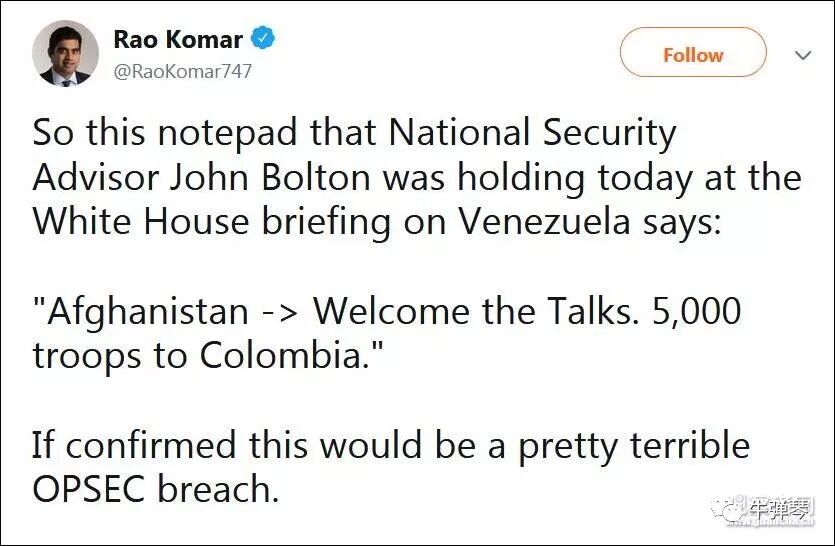
Task: Click "OPSEC" in the last line
Action: 89,488
